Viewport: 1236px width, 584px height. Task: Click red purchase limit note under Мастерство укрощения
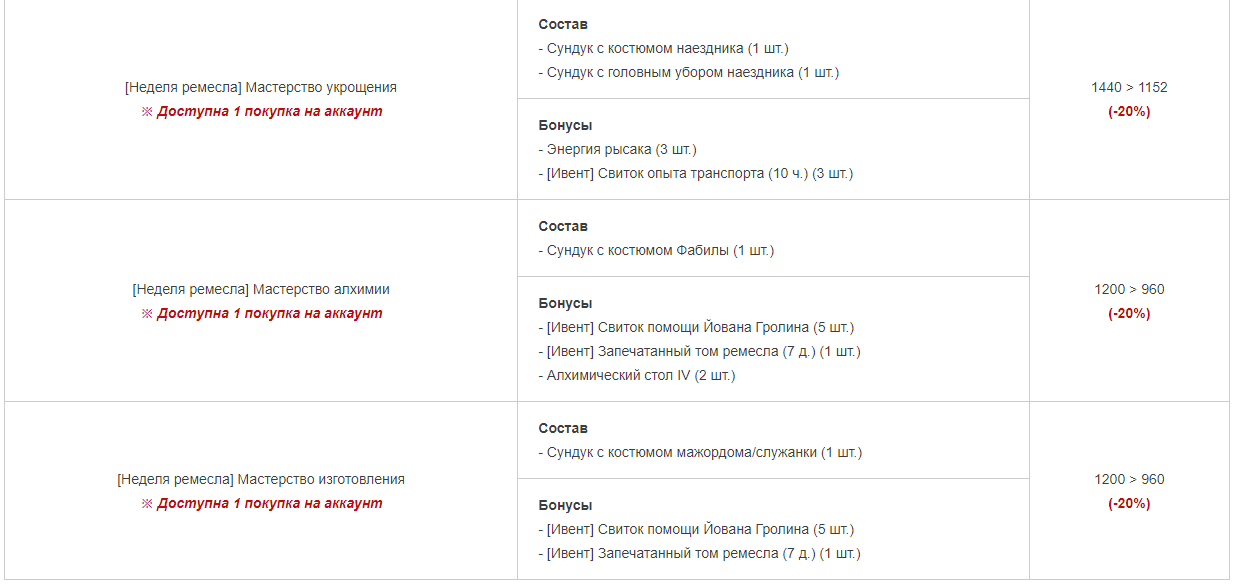[261, 112]
